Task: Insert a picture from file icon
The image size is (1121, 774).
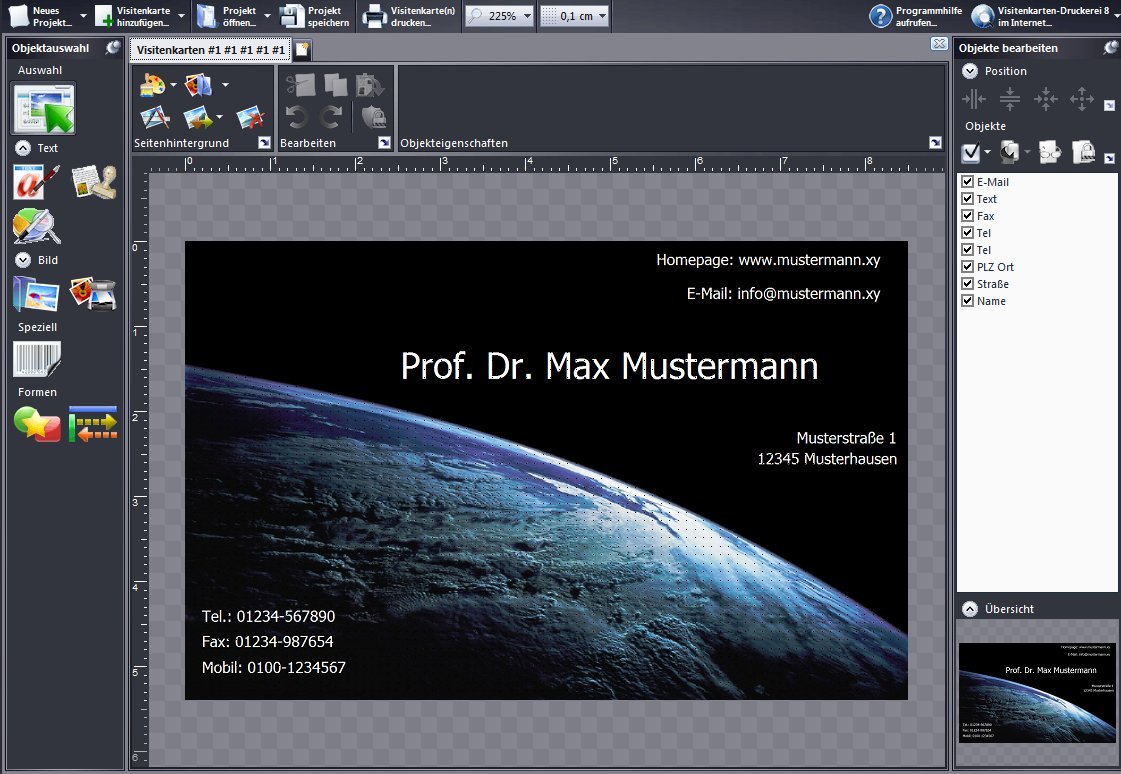Action: point(36,294)
